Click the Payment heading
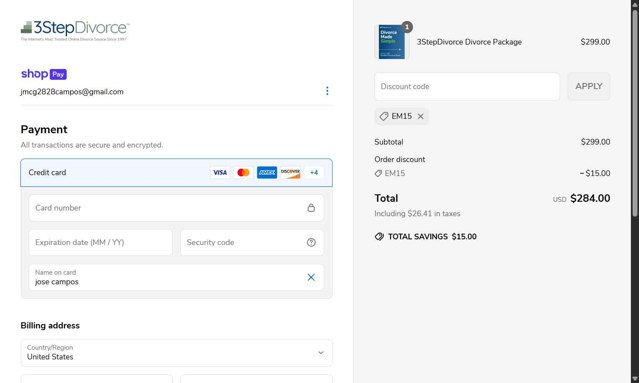639x383 pixels. (x=44, y=130)
